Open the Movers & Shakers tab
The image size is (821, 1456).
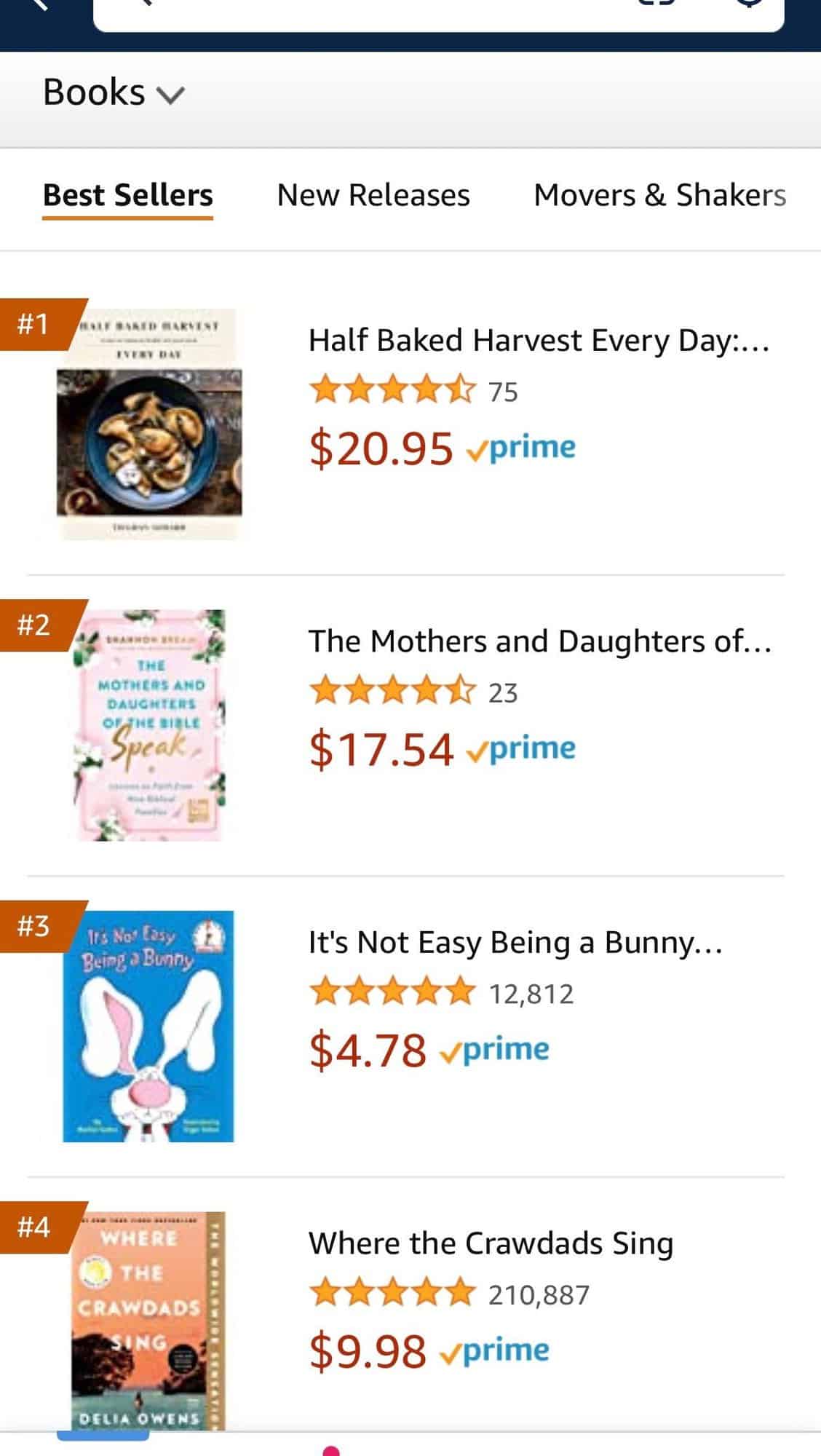click(659, 195)
